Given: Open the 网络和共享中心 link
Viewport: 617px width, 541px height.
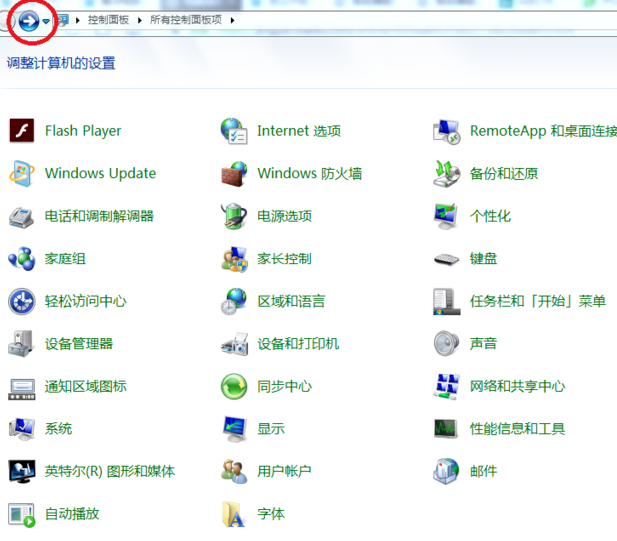Looking at the screenshot, I should (x=517, y=386).
